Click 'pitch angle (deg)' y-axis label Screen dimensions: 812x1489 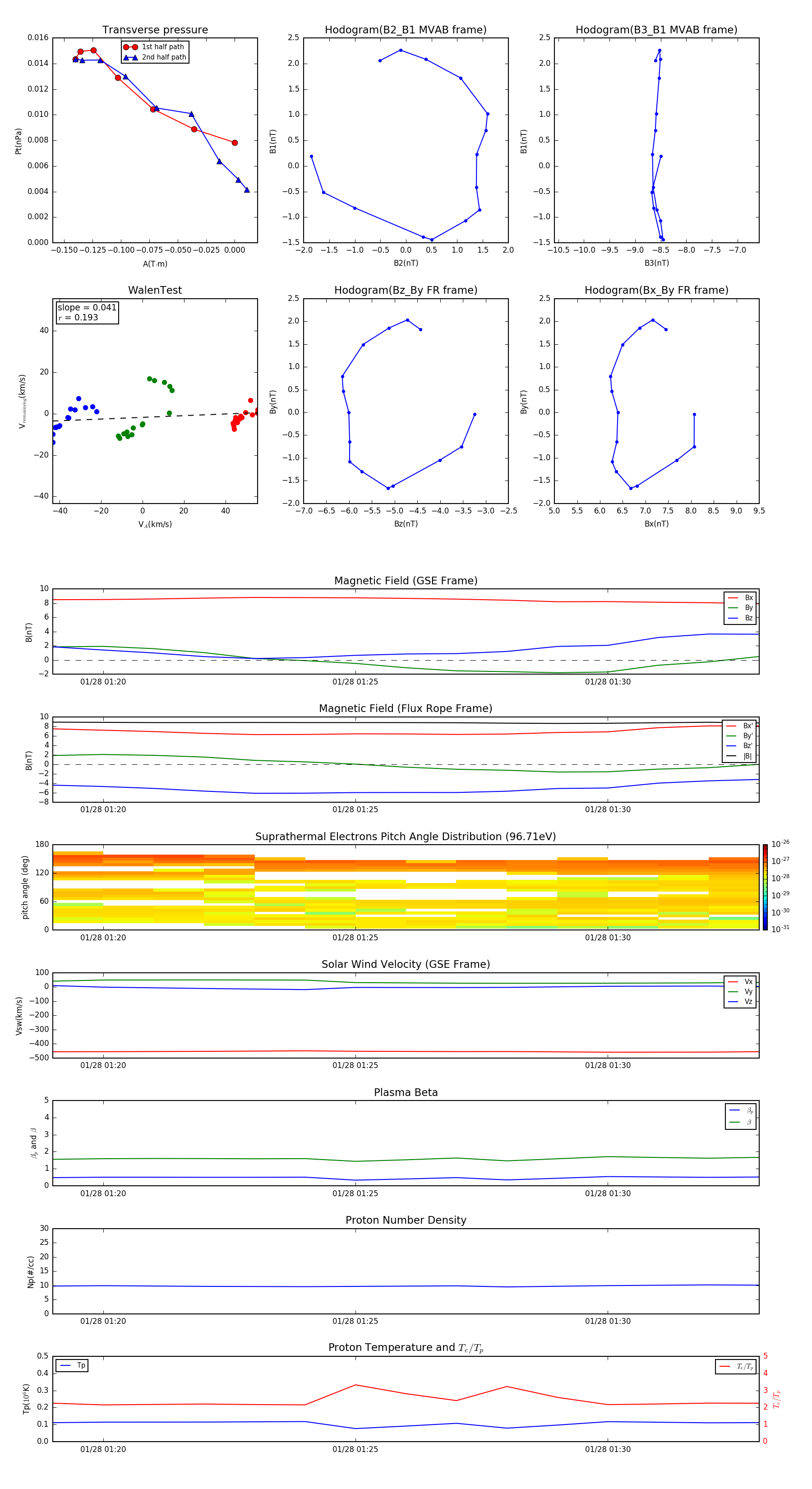[x=25, y=887]
